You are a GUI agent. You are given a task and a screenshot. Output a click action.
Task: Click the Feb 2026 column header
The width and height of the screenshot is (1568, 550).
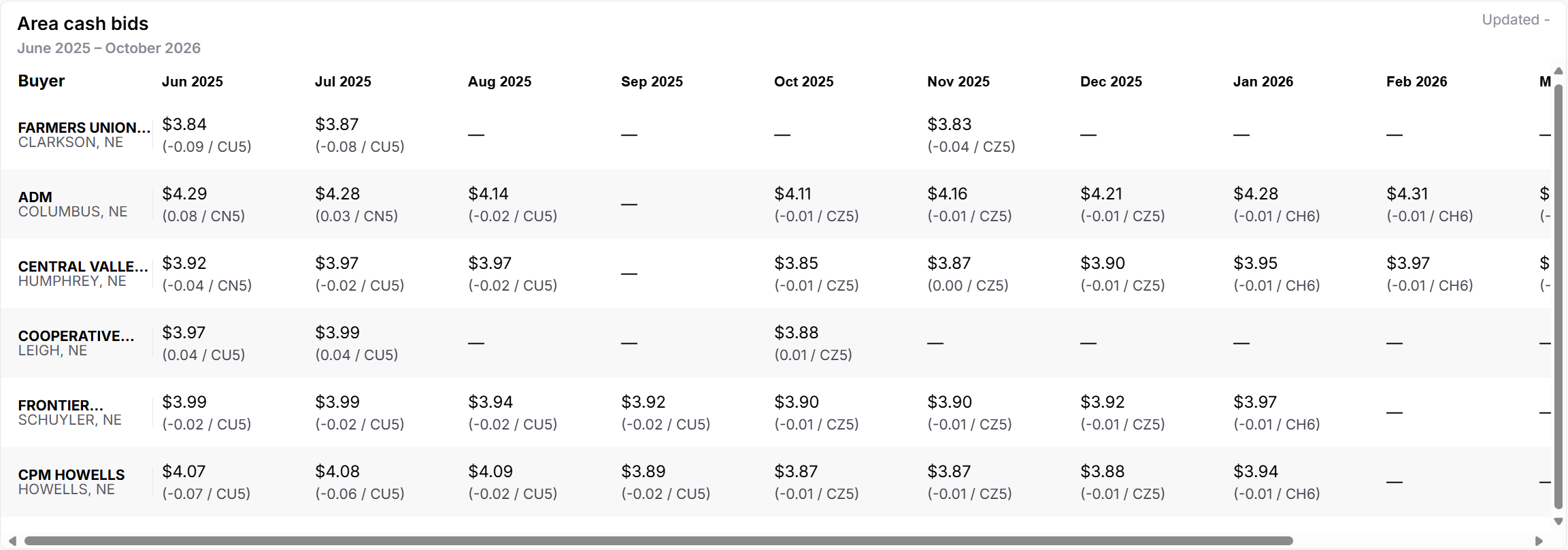1416,82
